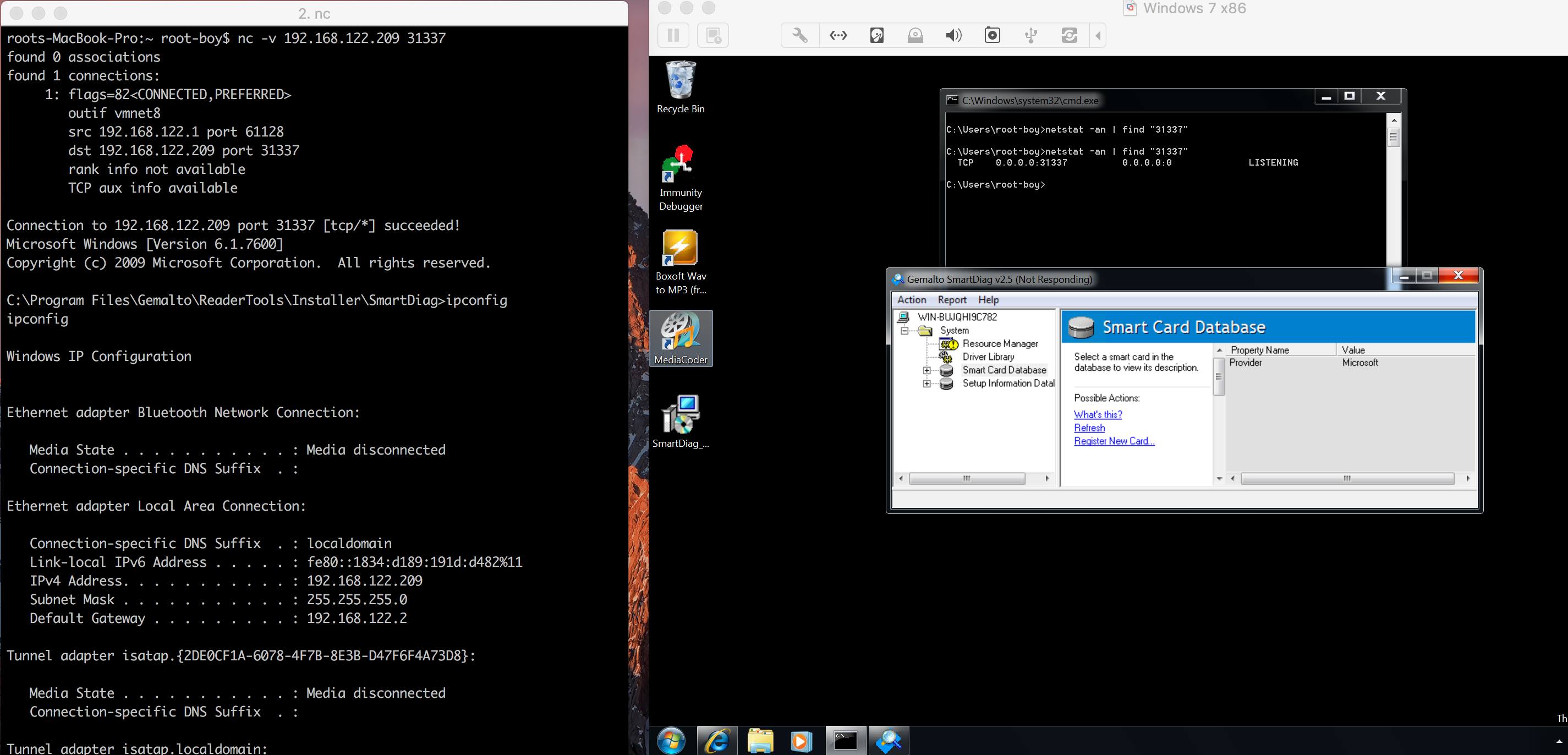Open the Action menu in SmartDiag

coord(911,299)
